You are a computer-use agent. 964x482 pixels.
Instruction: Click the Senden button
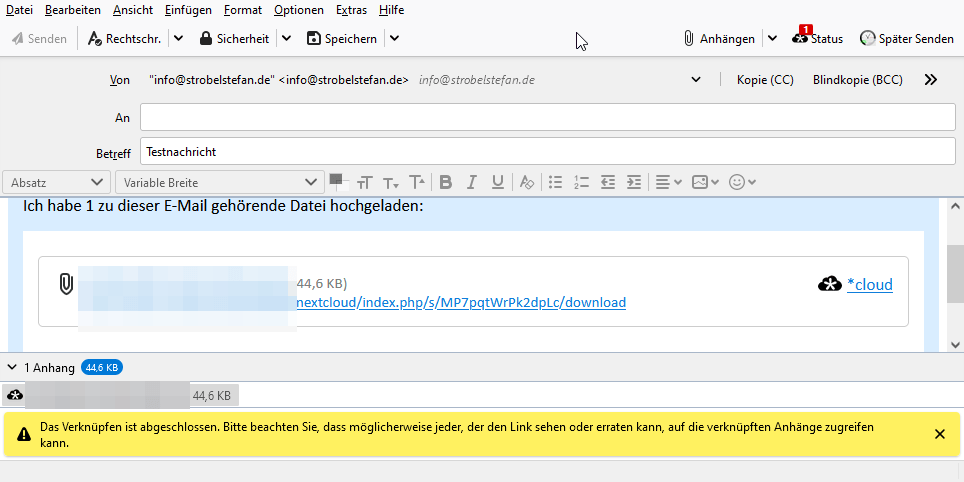tap(39, 39)
